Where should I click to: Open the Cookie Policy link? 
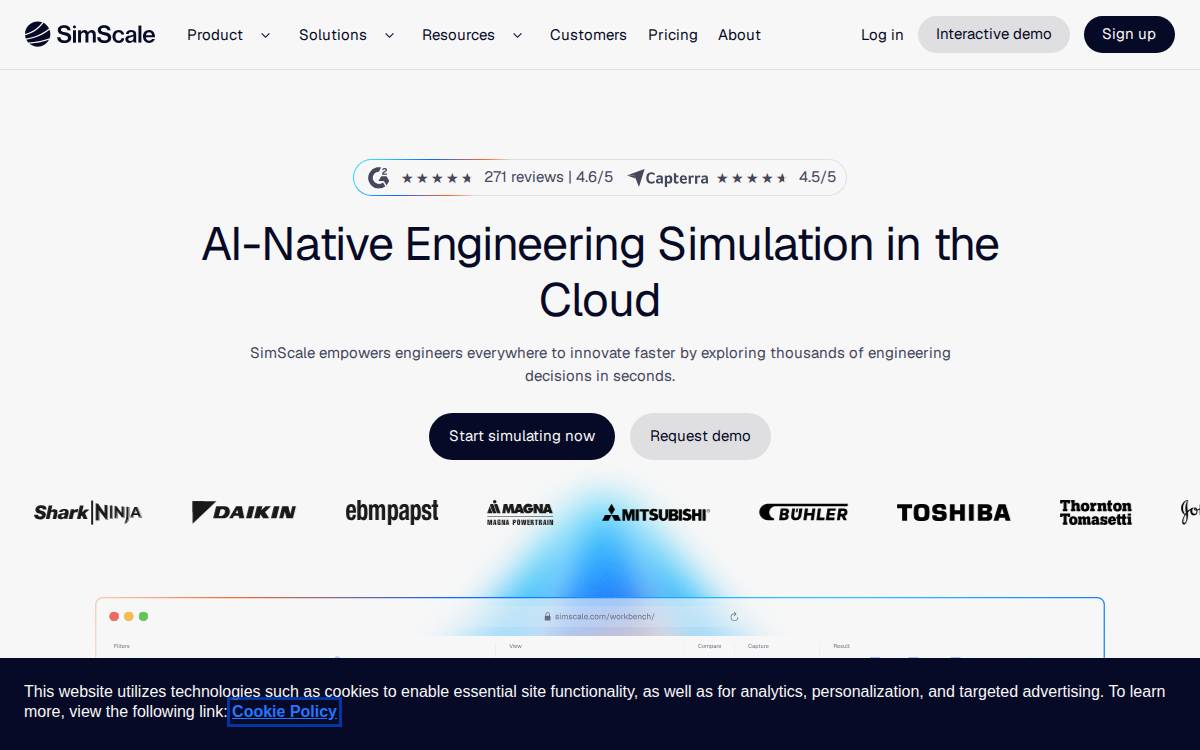click(285, 711)
